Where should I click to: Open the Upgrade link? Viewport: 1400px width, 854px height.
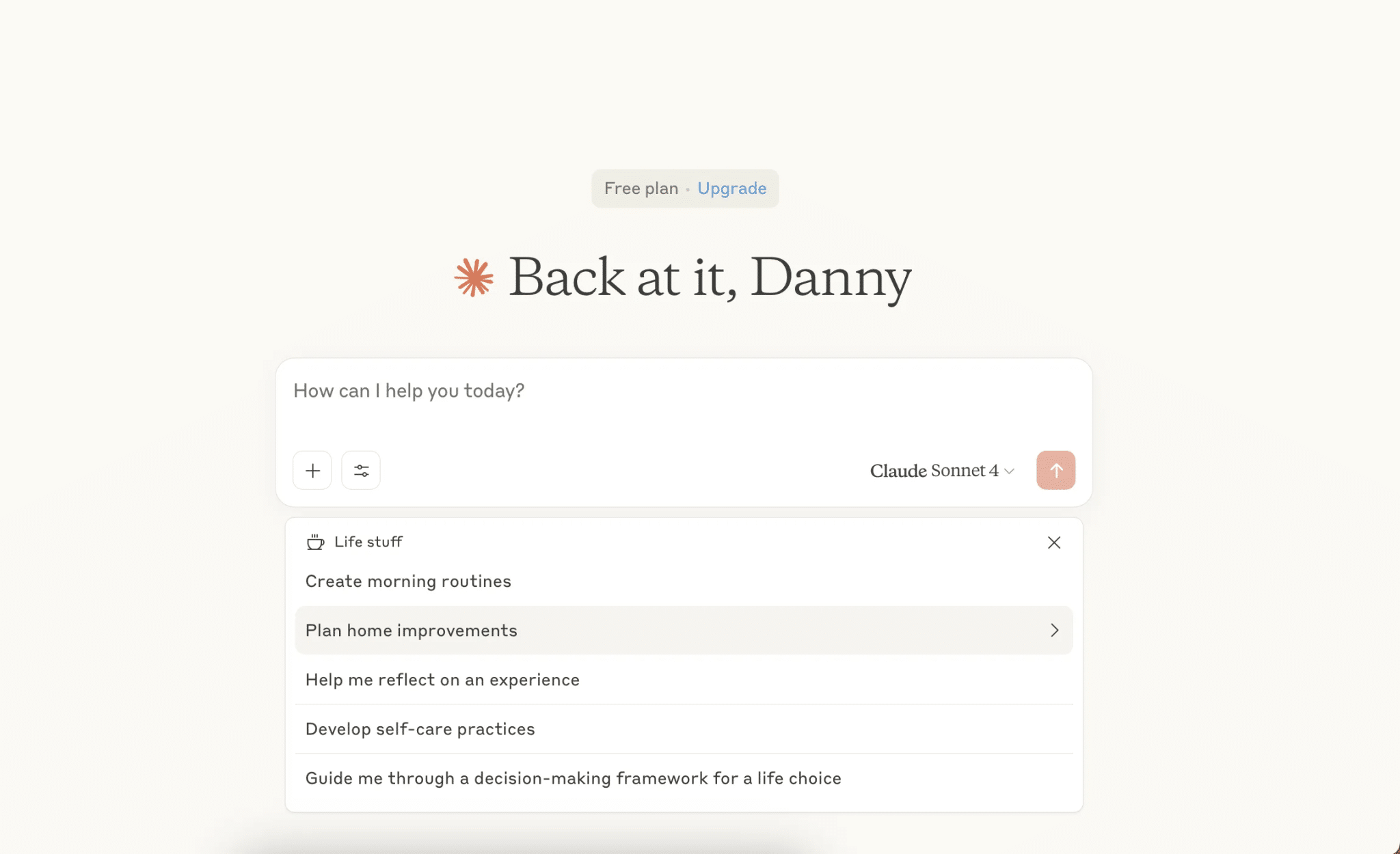(x=731, y=188)
